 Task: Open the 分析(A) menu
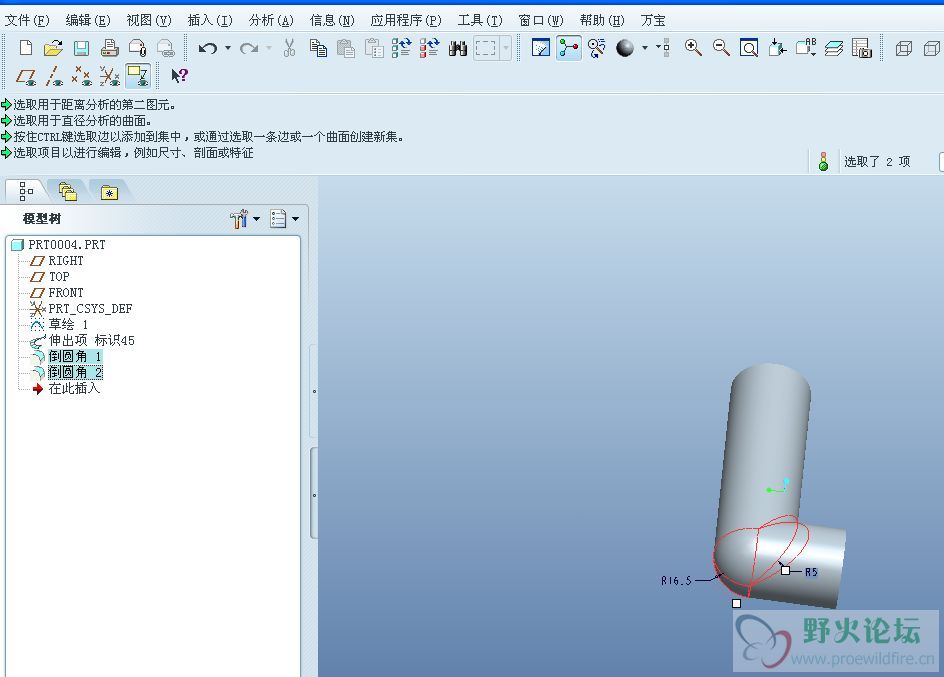point(271,20)
